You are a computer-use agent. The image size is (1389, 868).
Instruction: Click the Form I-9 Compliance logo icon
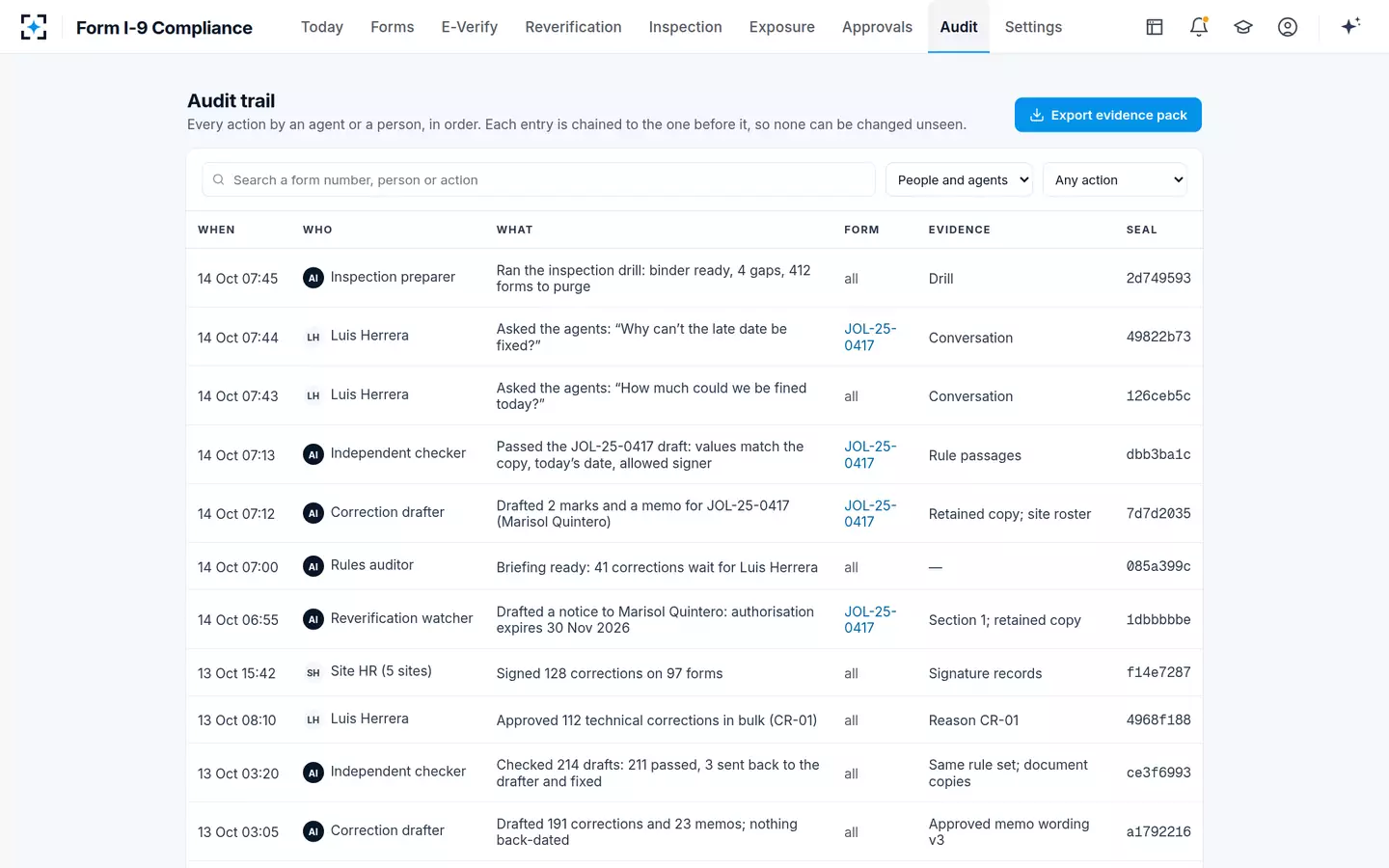[x=34, y=27]
